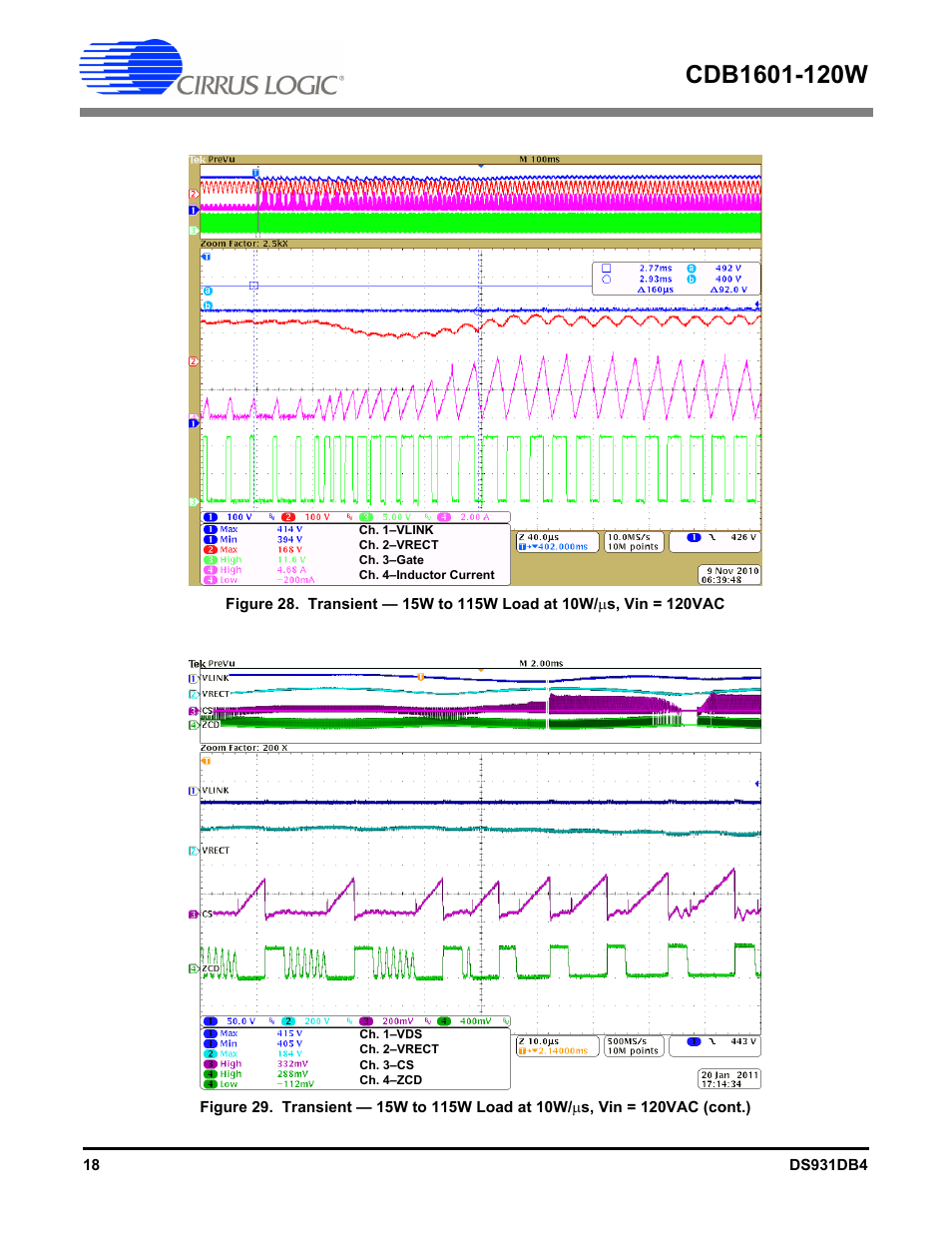The height and width of the screenshot is (1233, 952).
Task: Click 'High 332mV' measurement row
Action: click(x=257, y=1064)
